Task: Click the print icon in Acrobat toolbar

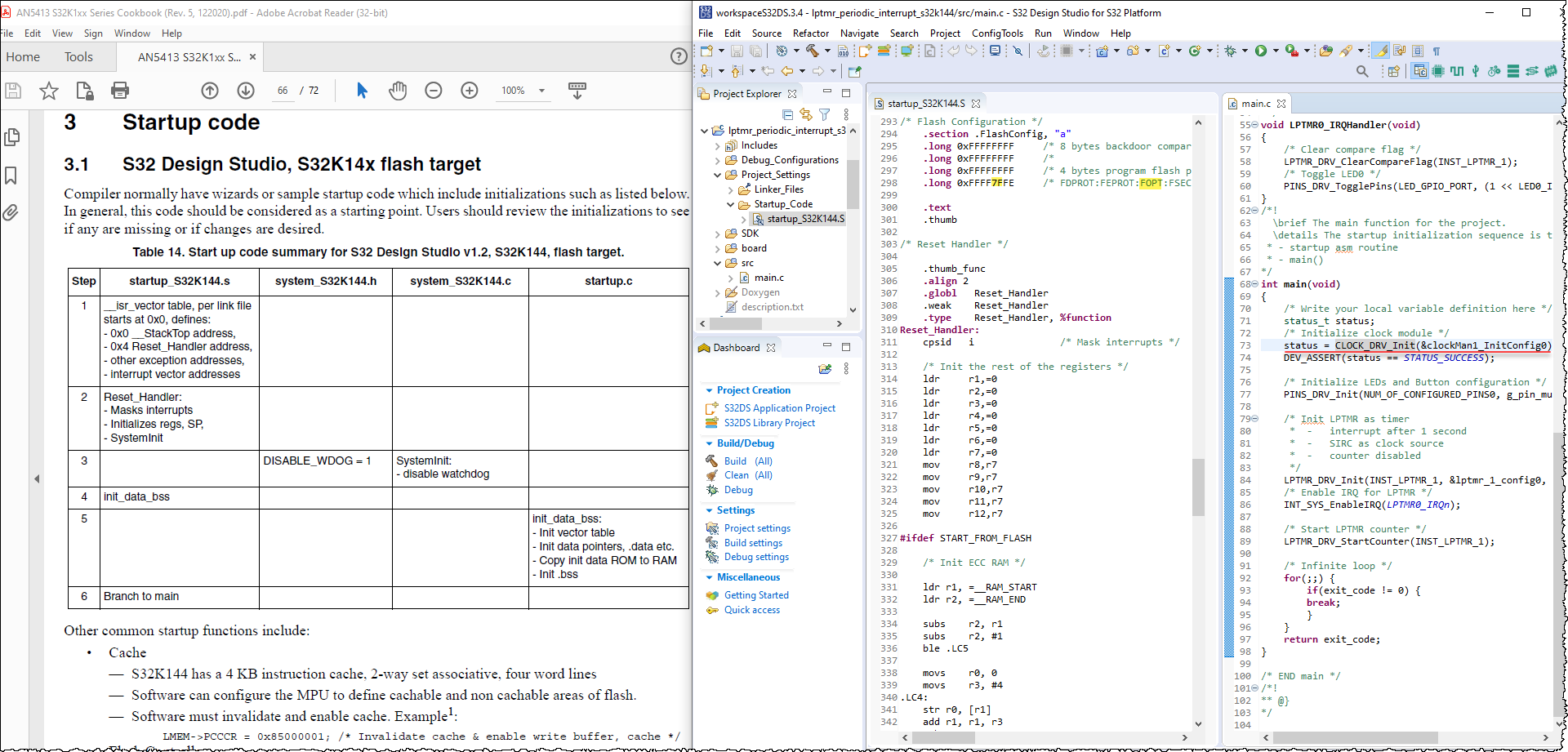Action: (120, 91)
